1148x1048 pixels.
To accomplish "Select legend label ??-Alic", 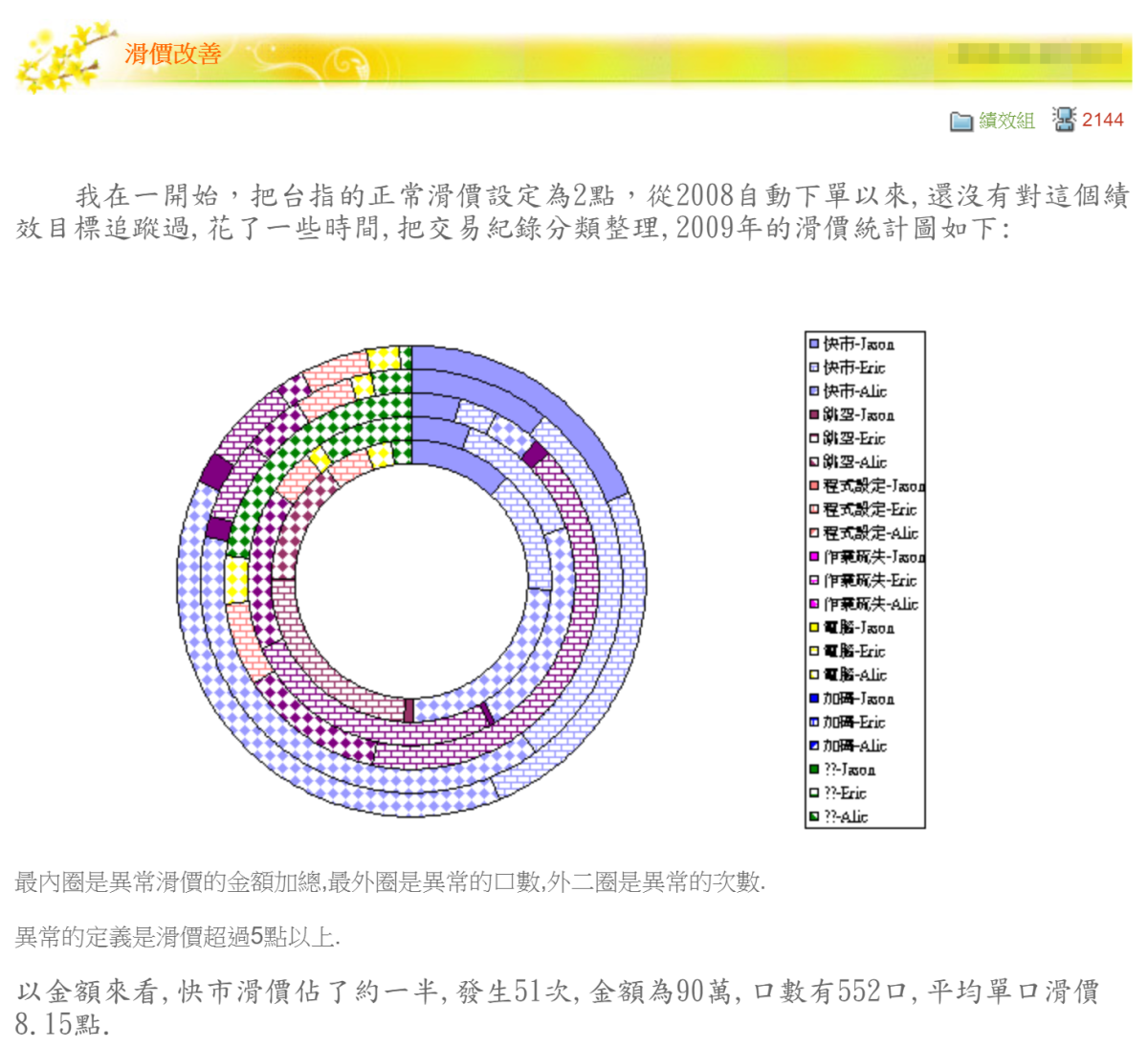I will click(x=847, y=815).
